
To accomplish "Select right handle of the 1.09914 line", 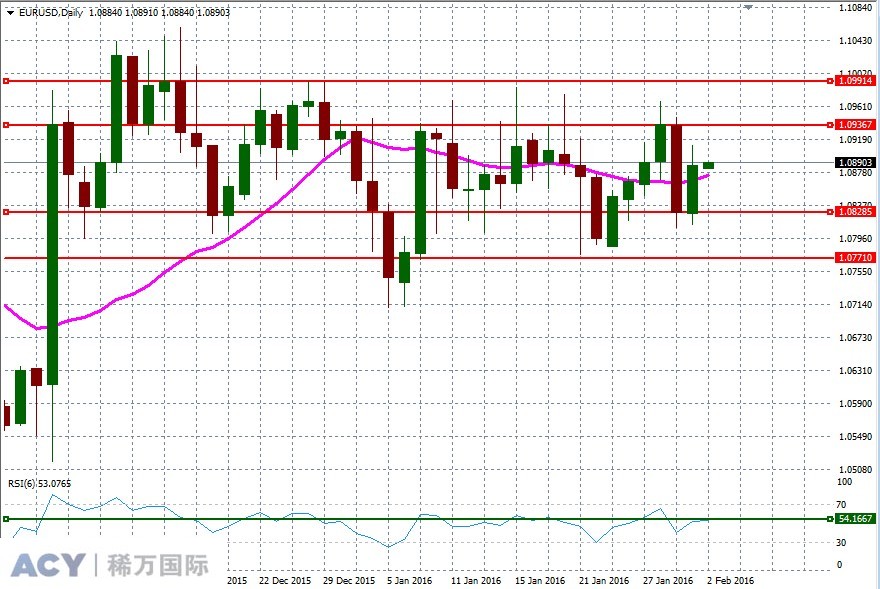I will (830, 81).
